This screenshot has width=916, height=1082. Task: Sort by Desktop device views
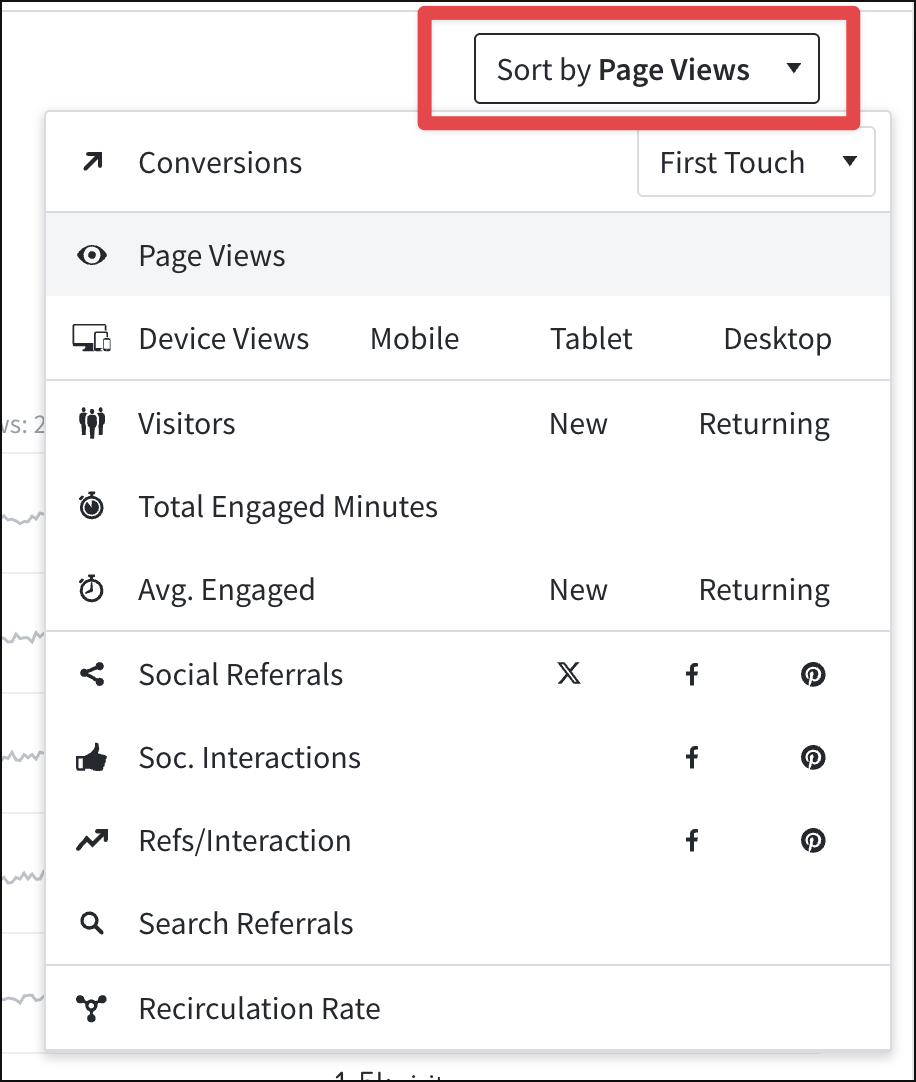[x=777, y=339]
